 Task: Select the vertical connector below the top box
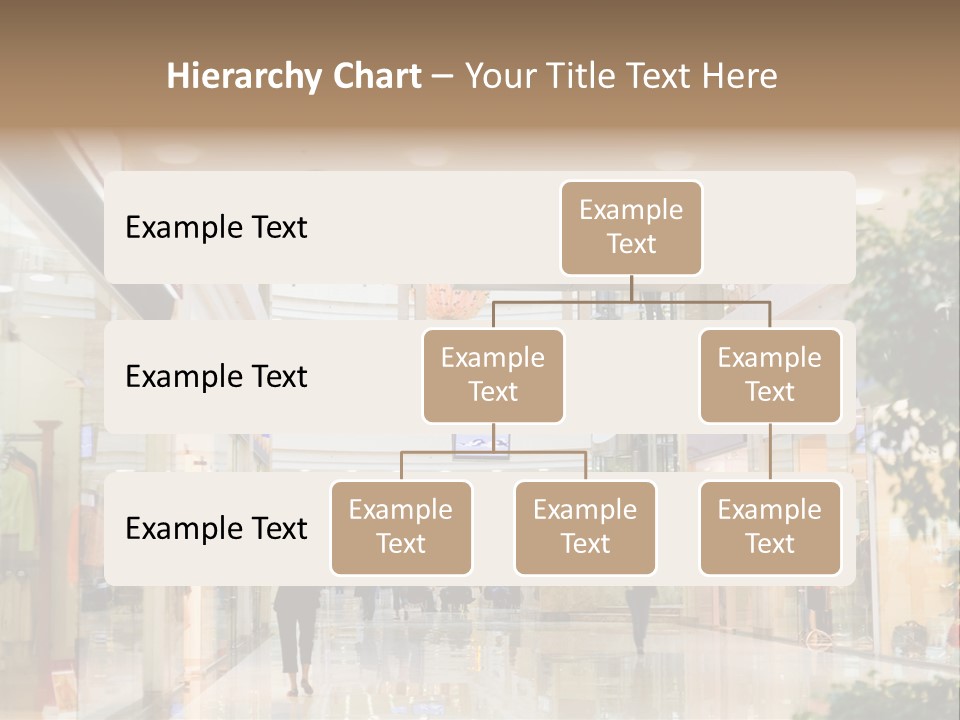631,288
